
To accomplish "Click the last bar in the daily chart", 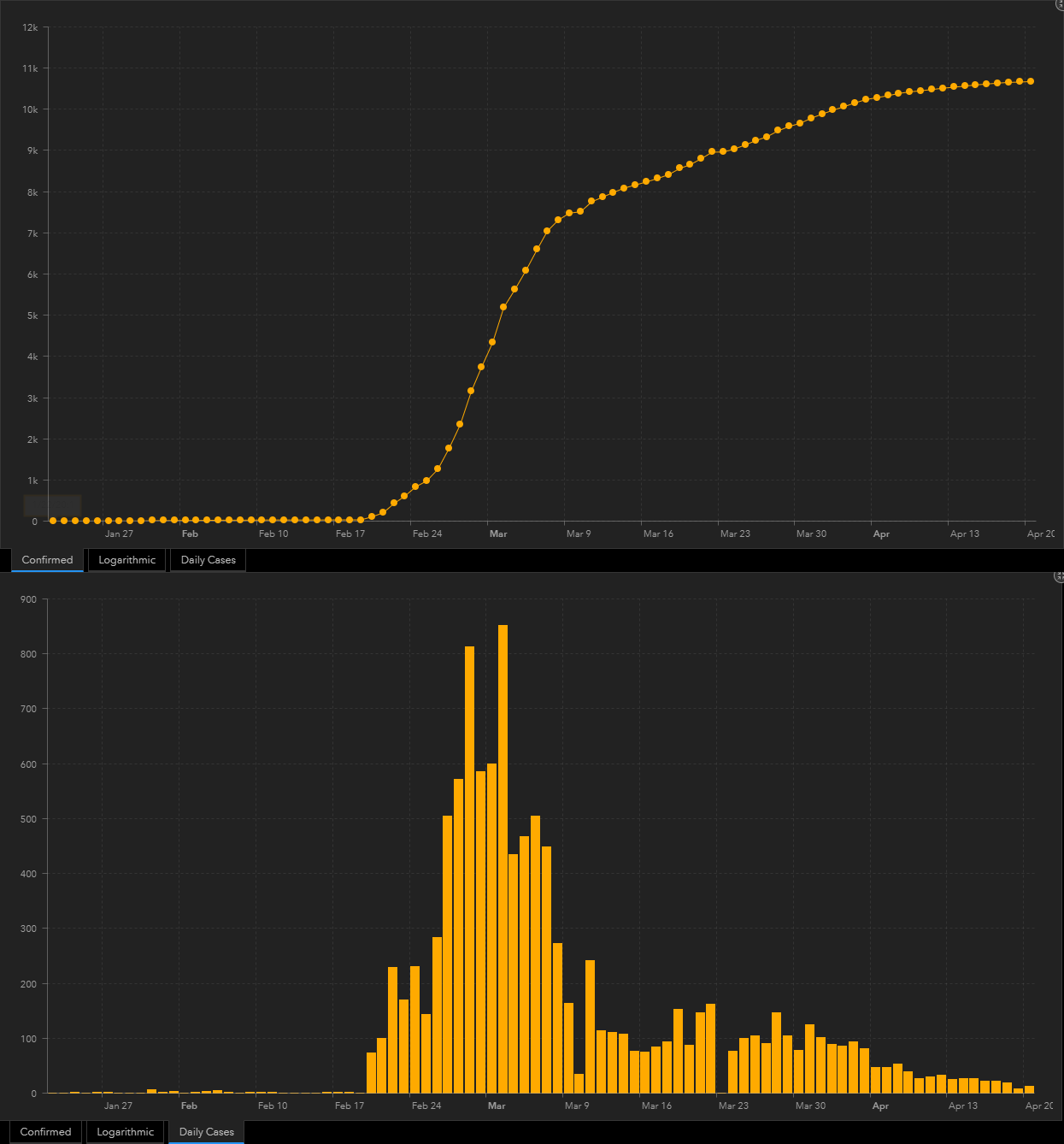I will tap(1029, 1089).
